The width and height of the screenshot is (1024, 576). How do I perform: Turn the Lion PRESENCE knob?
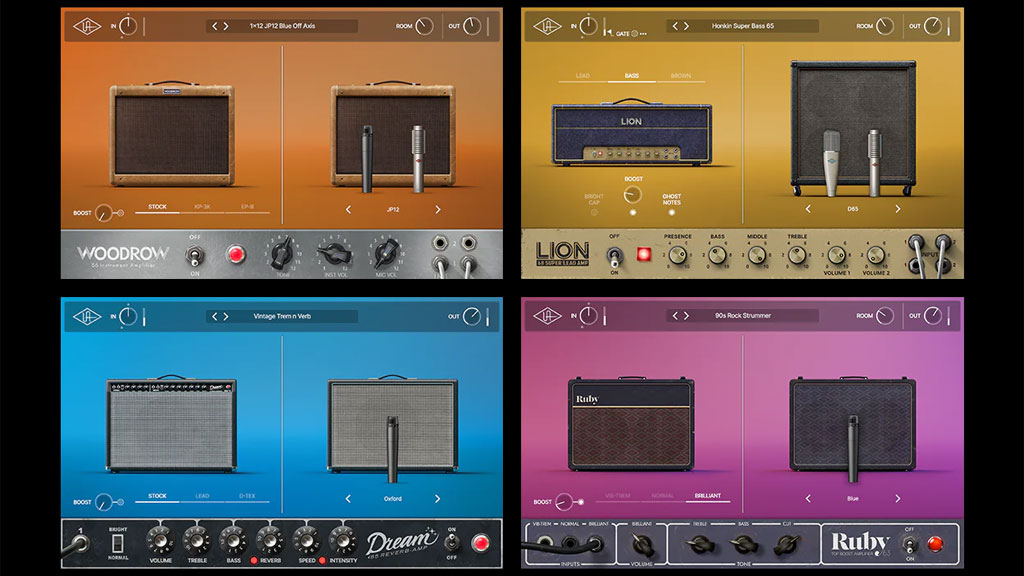tap(678, 255)
